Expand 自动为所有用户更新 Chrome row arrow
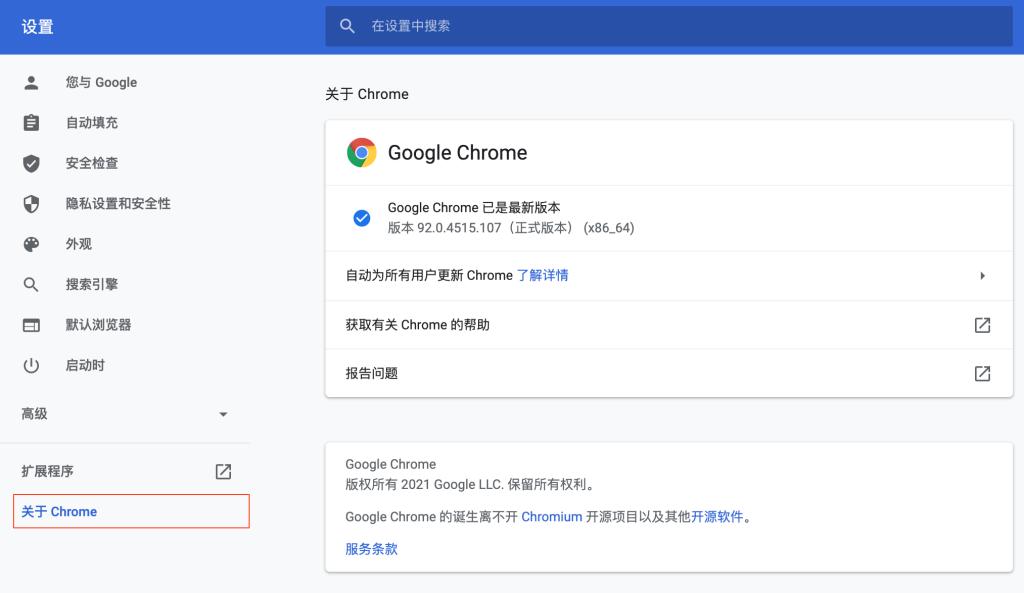Image resolution: width=1024 pixels, height=593 pixels. (x=982, y=276)
